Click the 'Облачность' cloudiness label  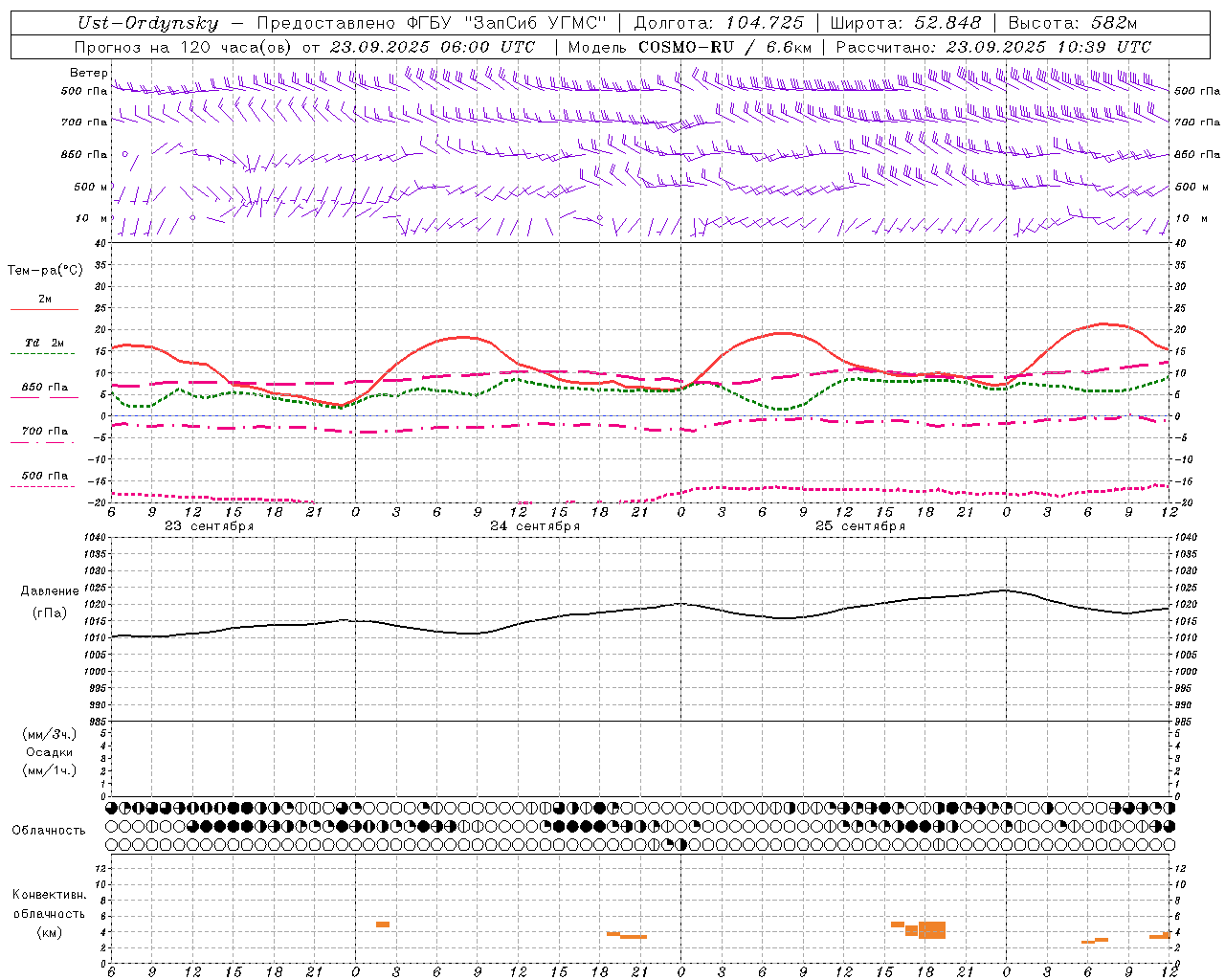coord(49,831)
